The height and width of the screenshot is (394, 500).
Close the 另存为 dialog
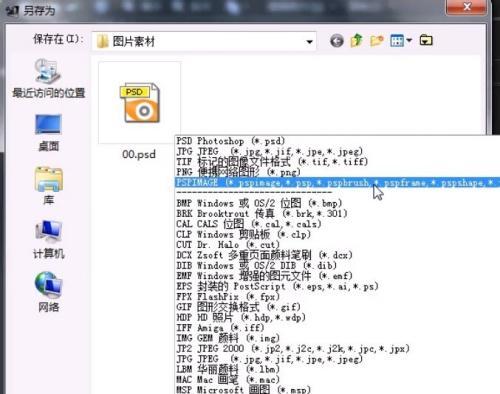coord(466,7)
